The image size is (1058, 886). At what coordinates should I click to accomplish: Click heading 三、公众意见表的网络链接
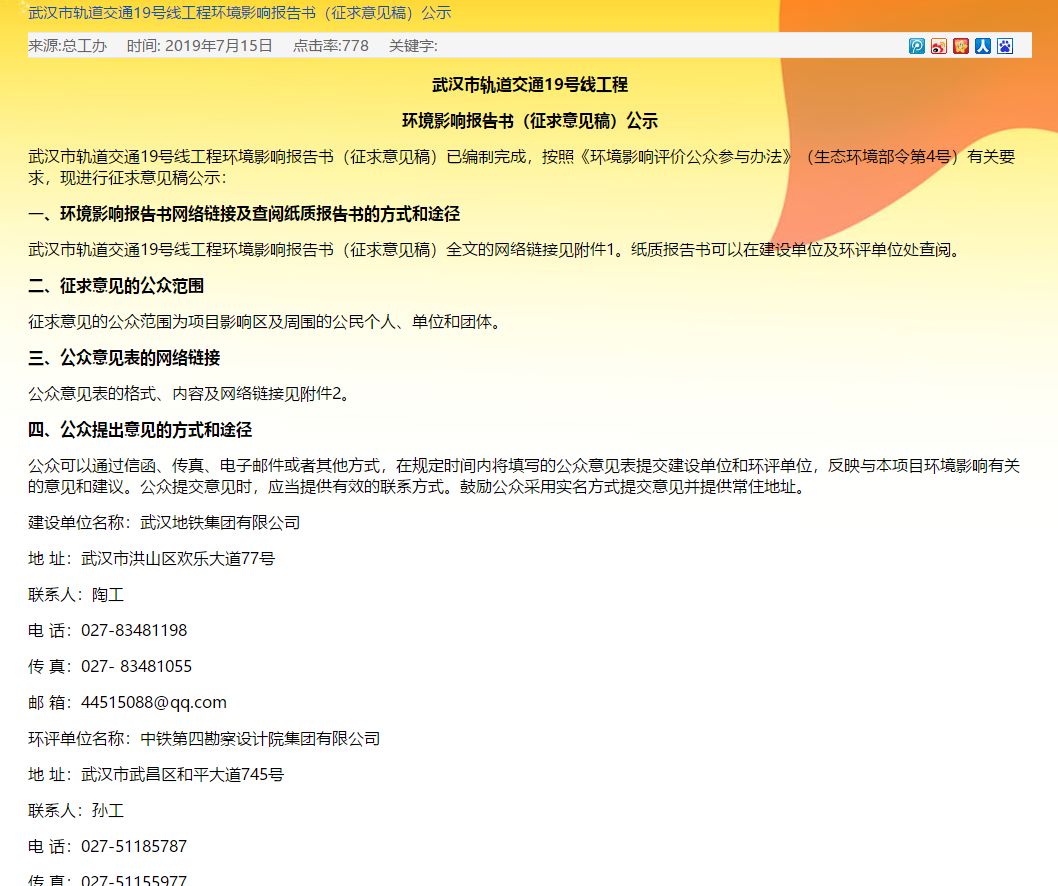click(124, 358)
